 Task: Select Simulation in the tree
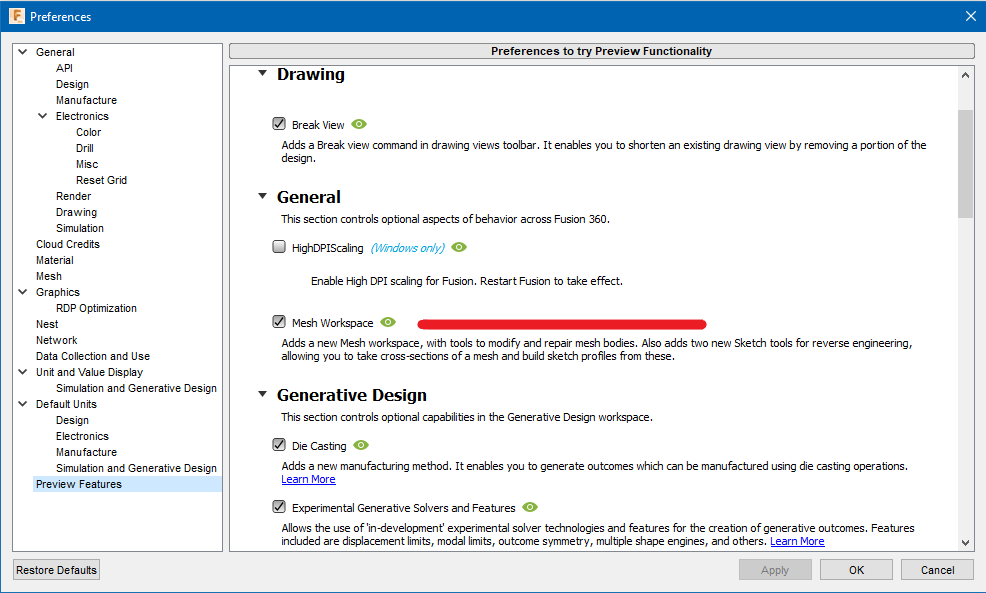pos(80,228)
